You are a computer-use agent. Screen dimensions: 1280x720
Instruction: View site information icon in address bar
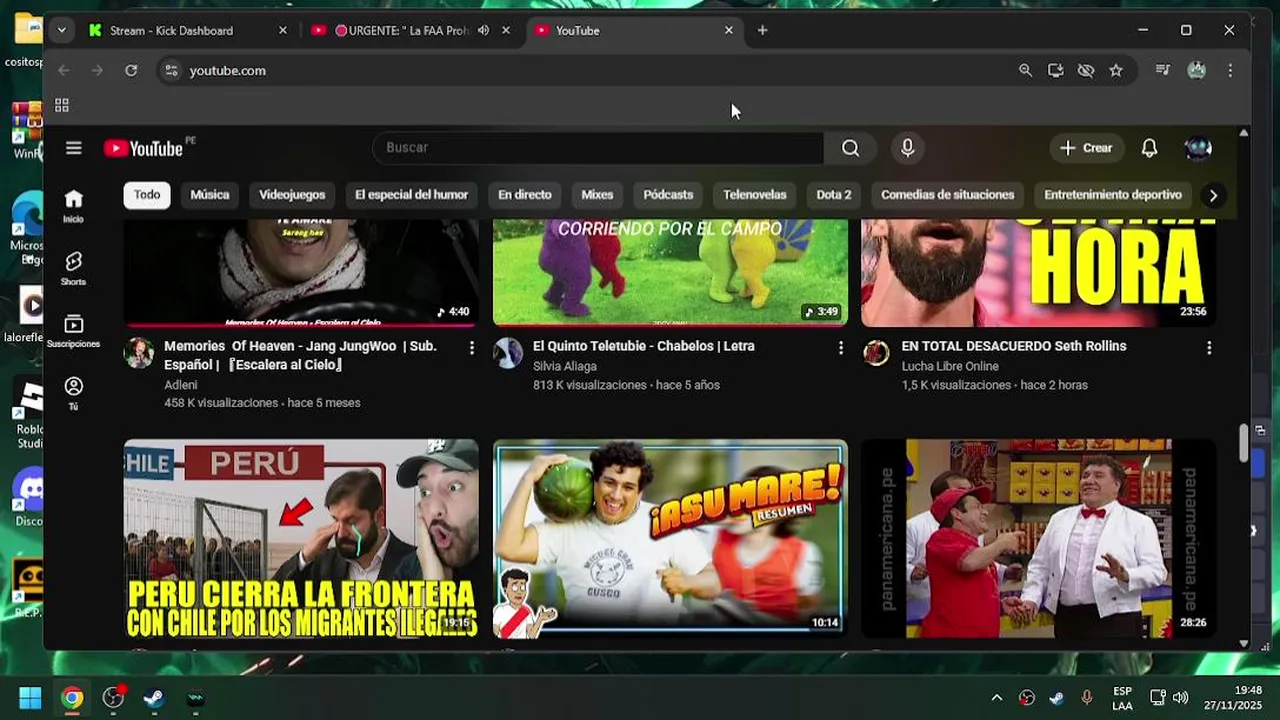coord(171,70)
